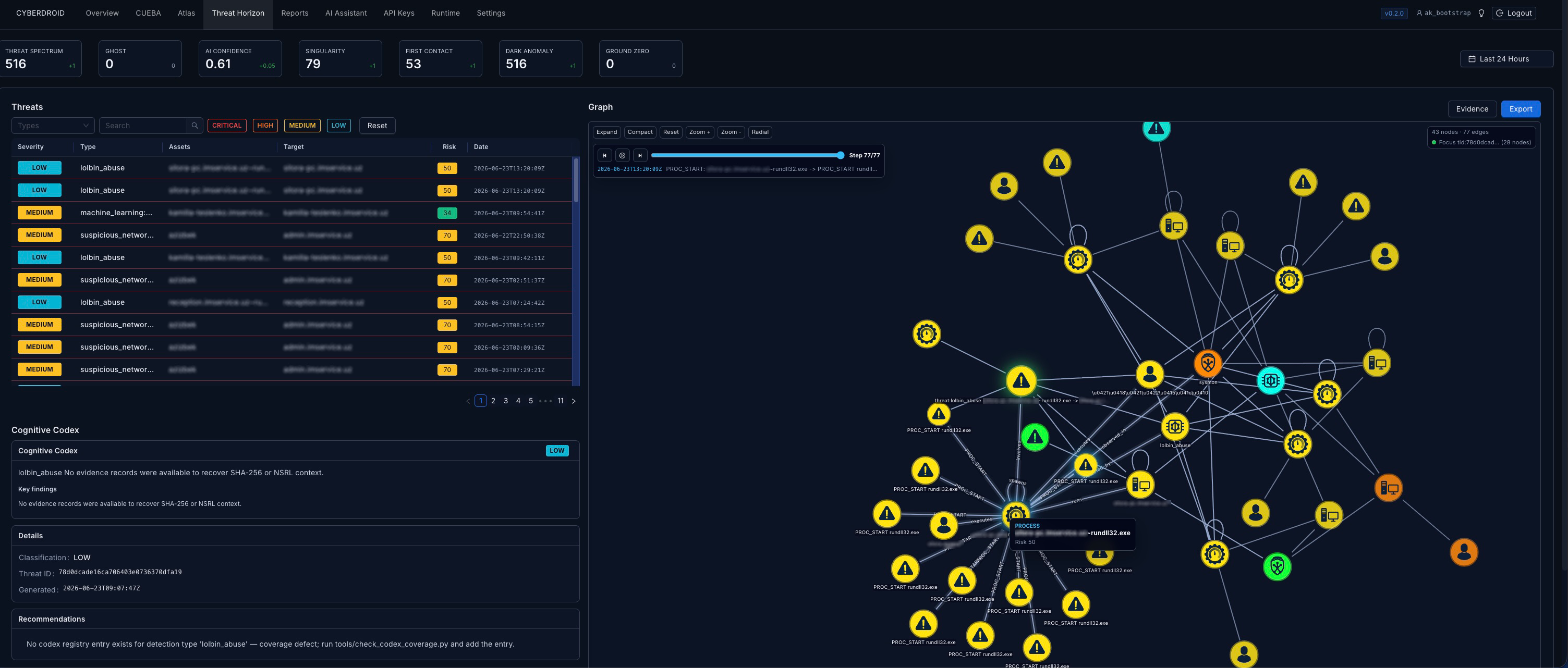Sort threats by the Risk column header
This screenshot has width=1568, height=668.
(x=448, y=146)
